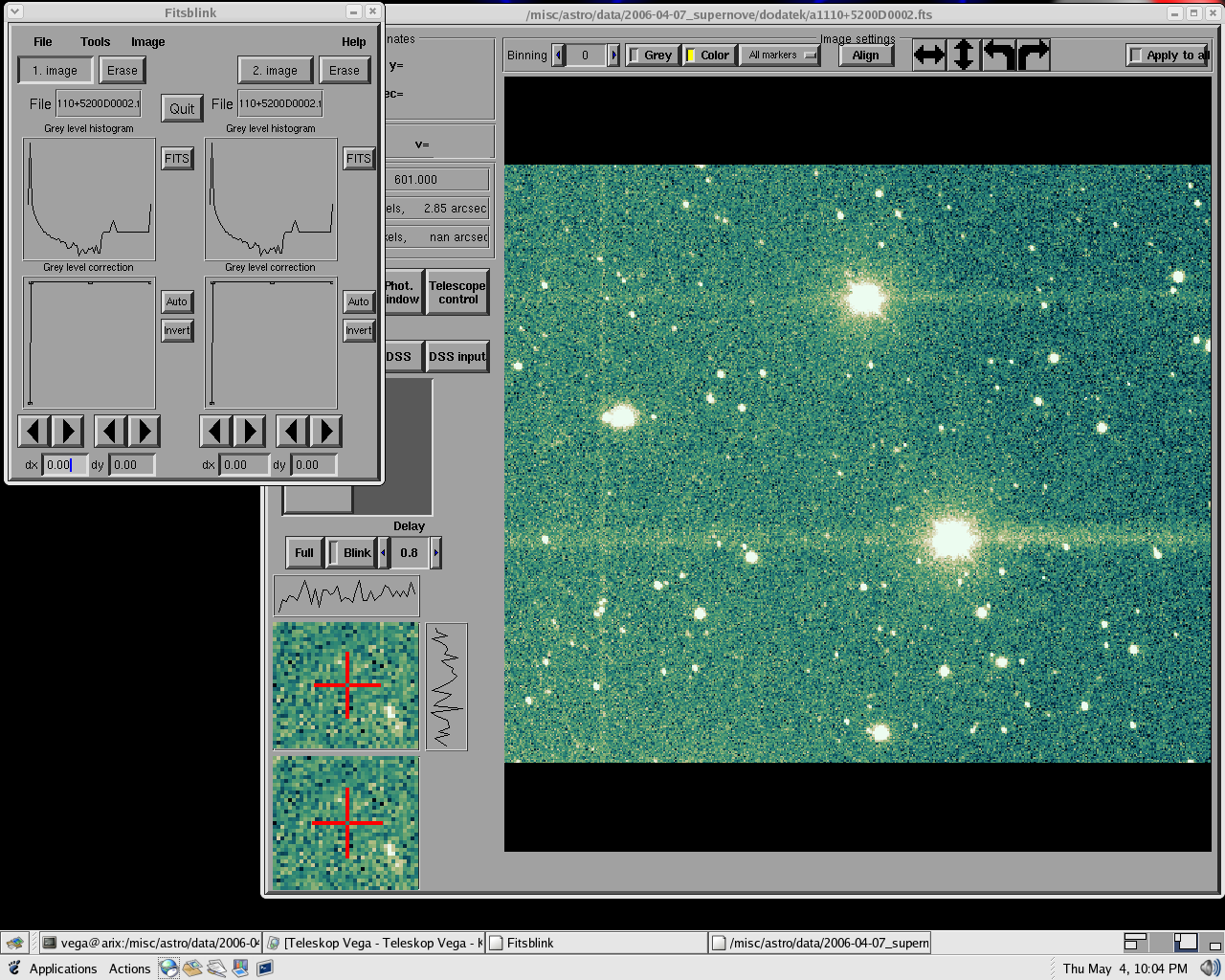The image size is (1225, 980).
Task: Switch to Teleskop Vega taskbar entry
Action: pos(374,943)
